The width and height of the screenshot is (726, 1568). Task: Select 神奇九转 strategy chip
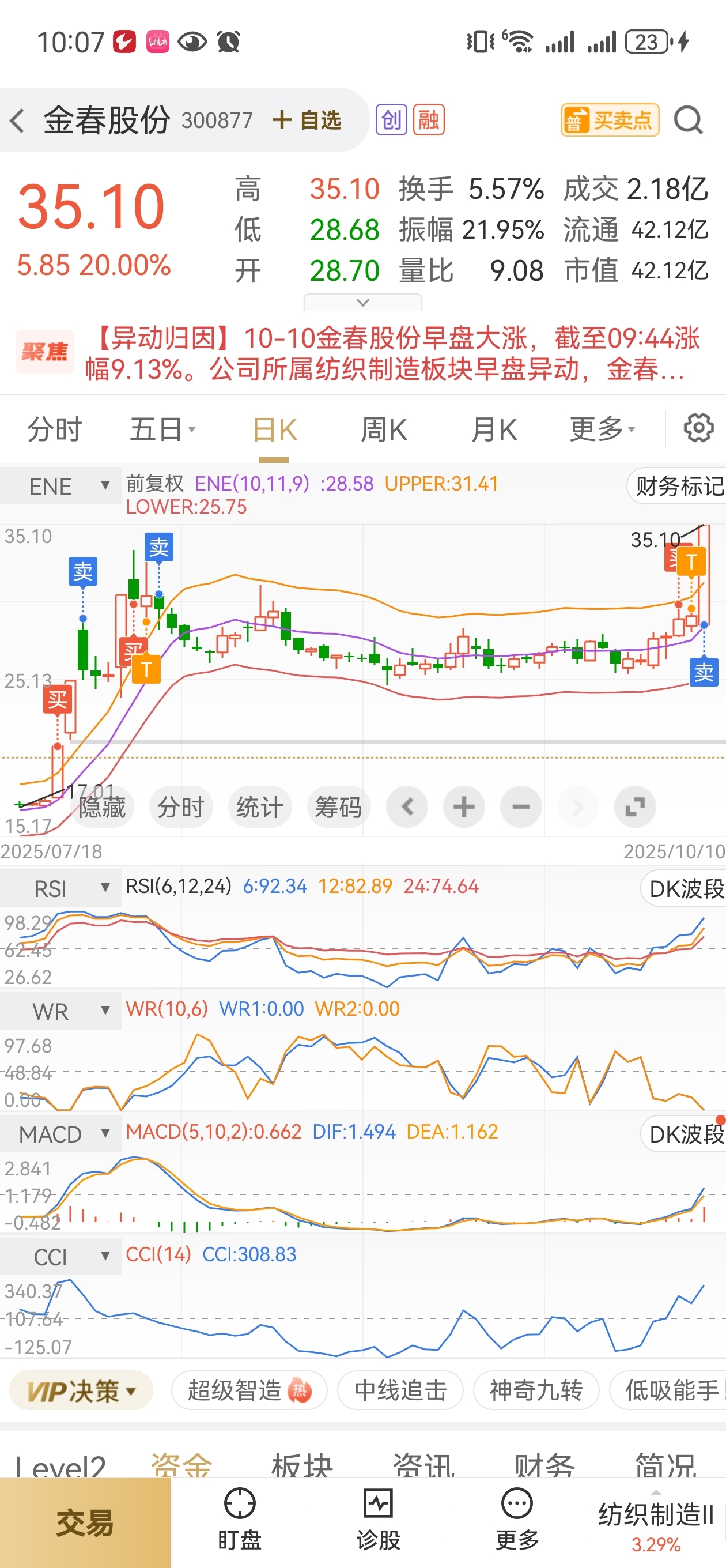536,1391
